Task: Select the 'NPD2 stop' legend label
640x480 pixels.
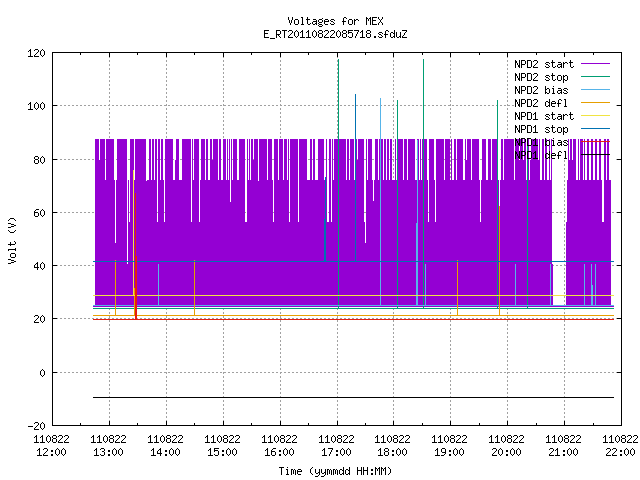Action: click(541, 77)
